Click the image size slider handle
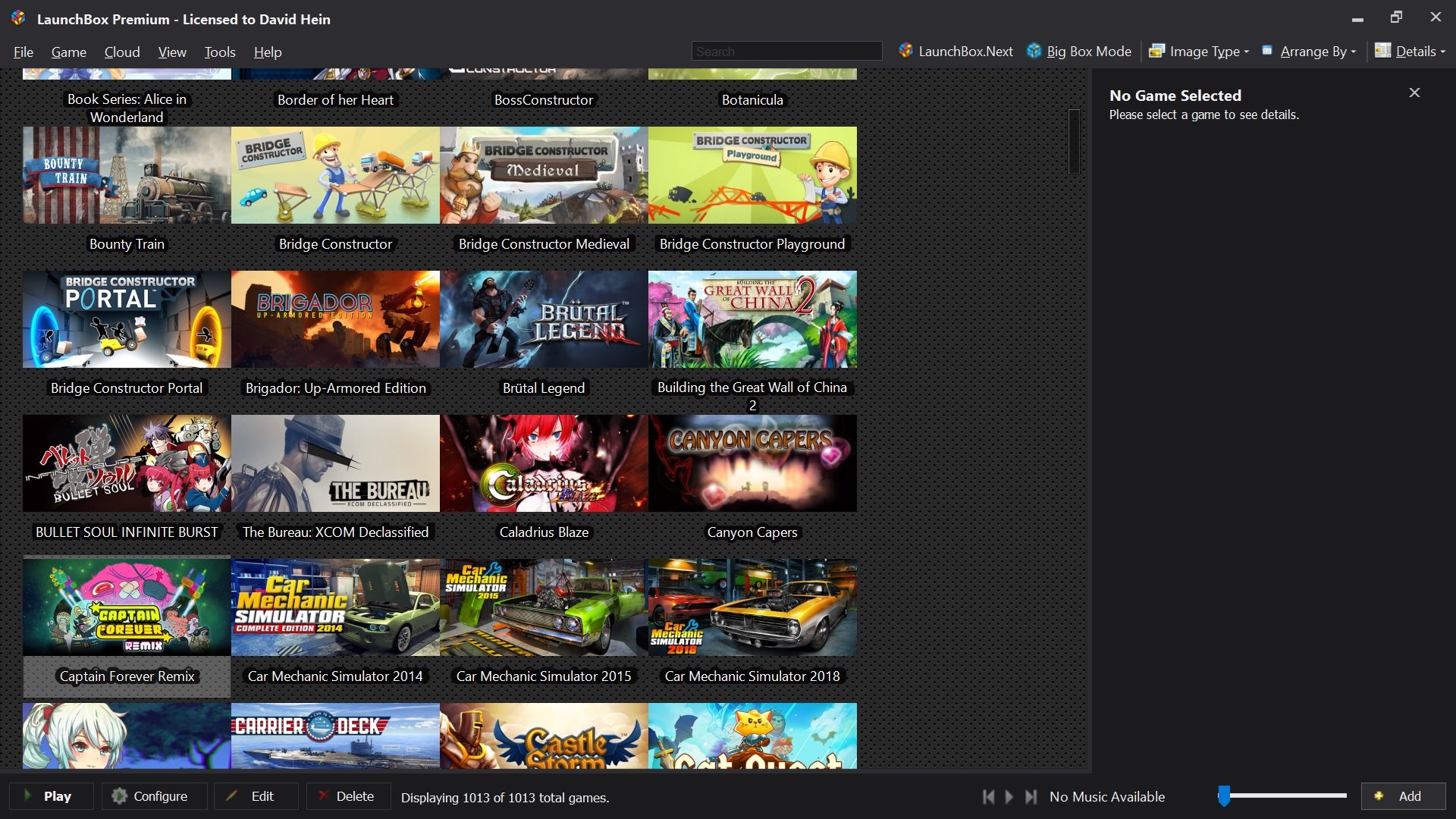Viewport: 1456px width, 819px height. tap(1224, 795)
